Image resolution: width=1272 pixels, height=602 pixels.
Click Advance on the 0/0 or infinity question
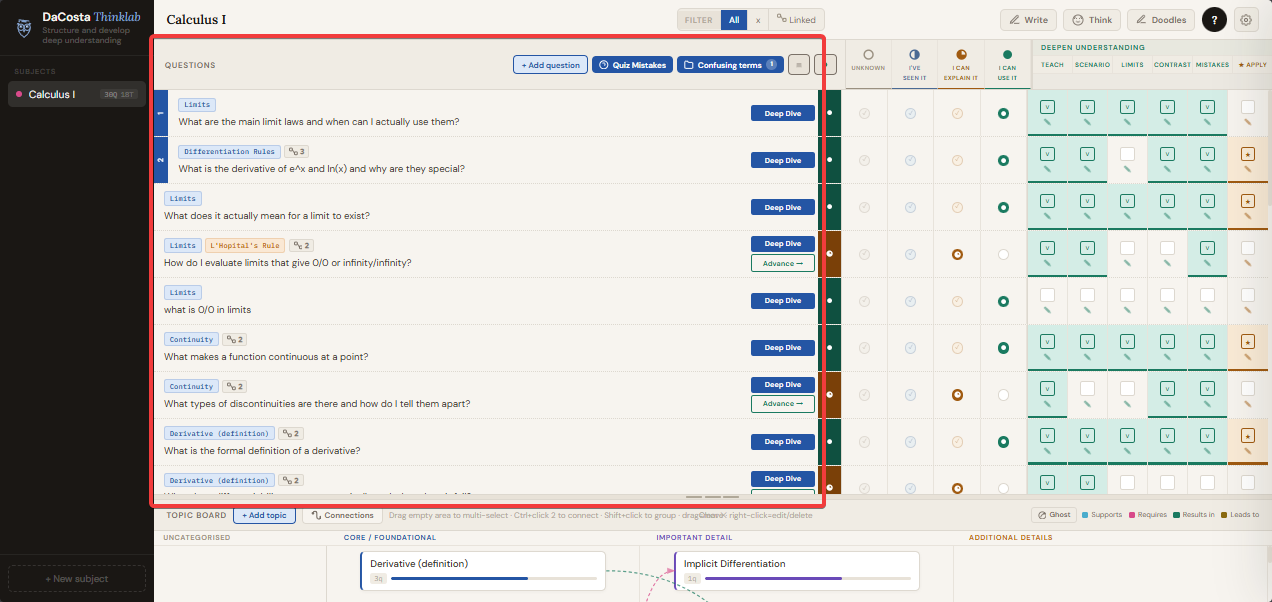(x=782, y=264)
